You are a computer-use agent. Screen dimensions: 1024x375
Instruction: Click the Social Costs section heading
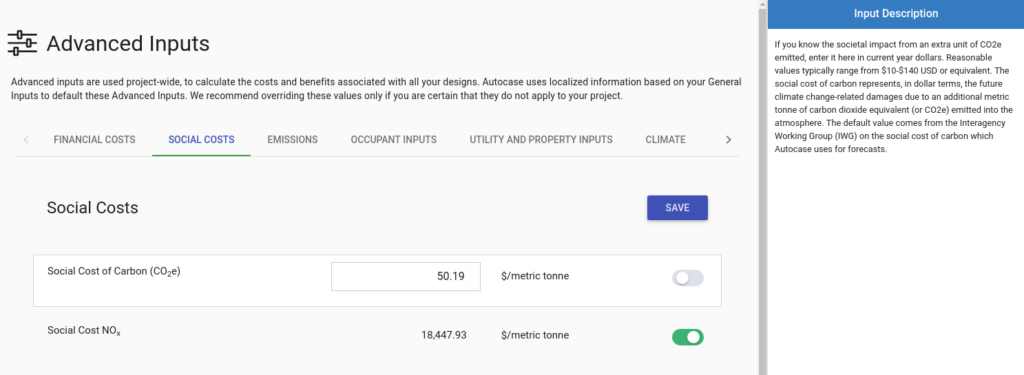pyautogui.click(x=93, y=208)
